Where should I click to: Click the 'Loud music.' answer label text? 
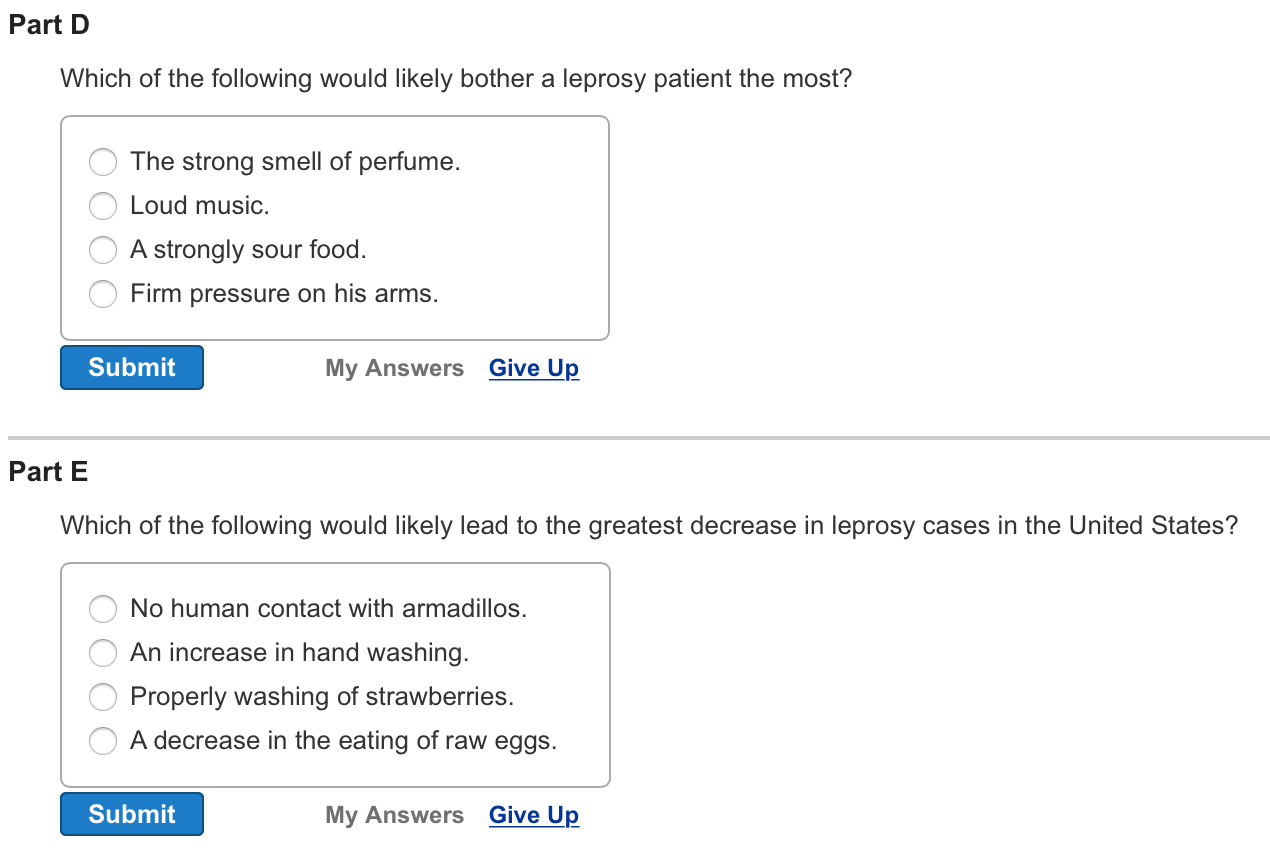[x=200, y=206]
